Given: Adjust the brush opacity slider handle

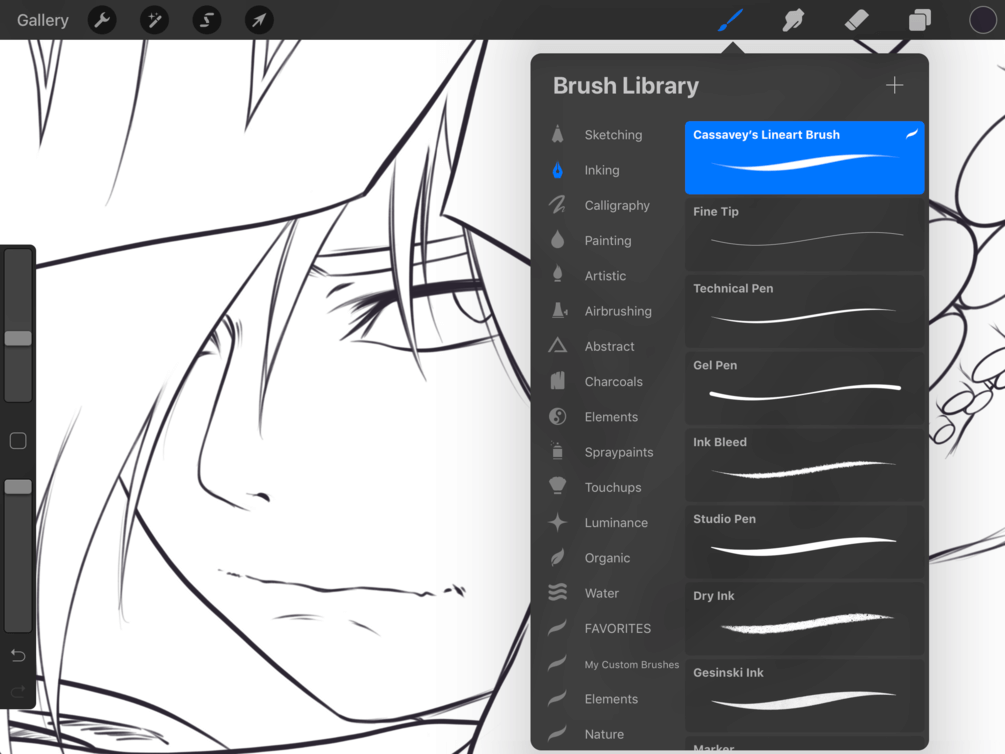Looking at the screenshot, I should pos(18,487).
